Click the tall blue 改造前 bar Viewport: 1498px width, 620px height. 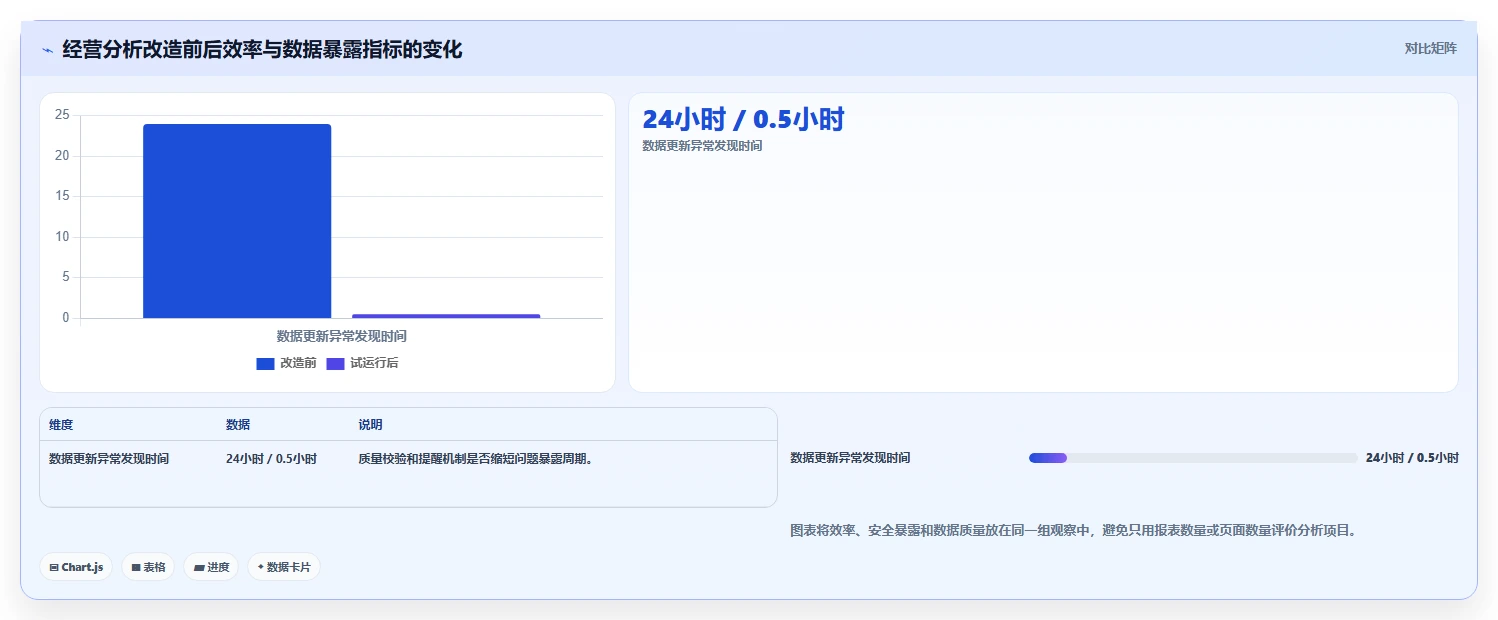click(237, 221)
